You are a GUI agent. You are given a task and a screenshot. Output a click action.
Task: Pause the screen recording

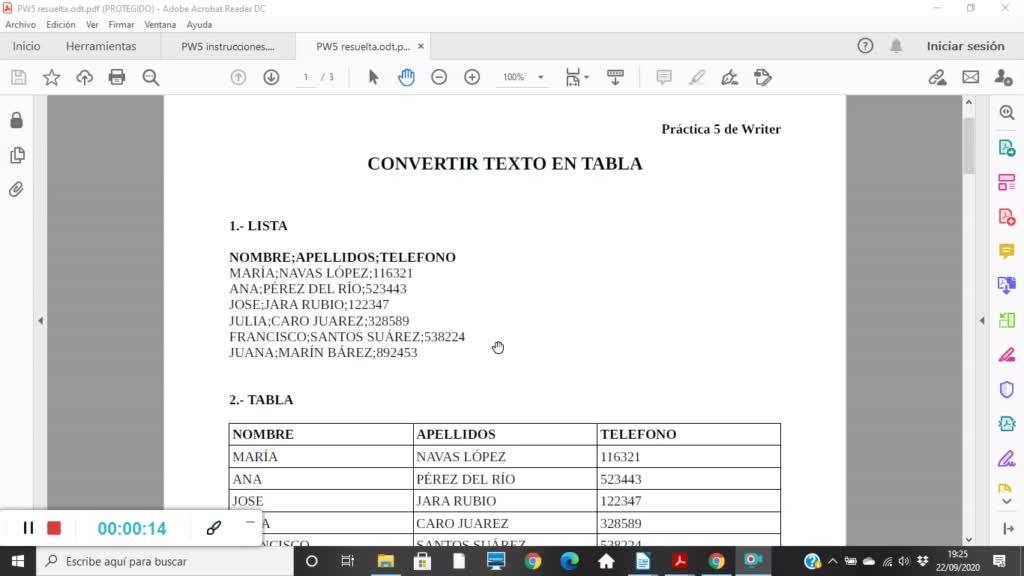coord(28,528)
